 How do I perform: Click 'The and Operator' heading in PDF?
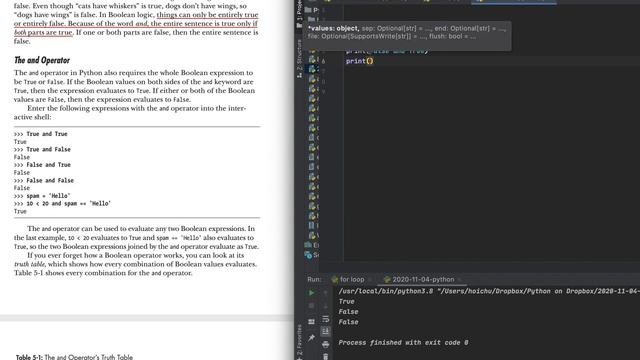click(x=42, y=60)
